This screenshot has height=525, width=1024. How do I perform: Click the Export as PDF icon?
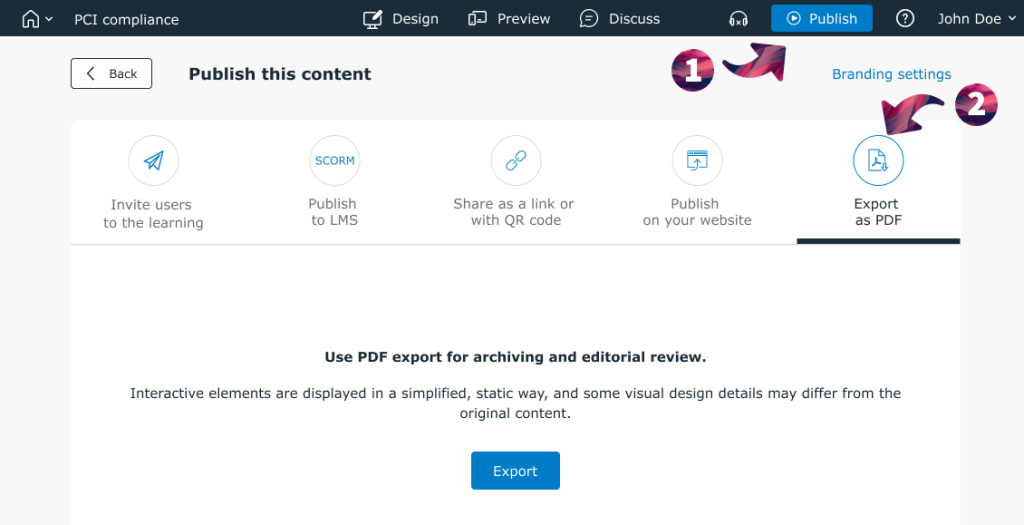point(877,161)
